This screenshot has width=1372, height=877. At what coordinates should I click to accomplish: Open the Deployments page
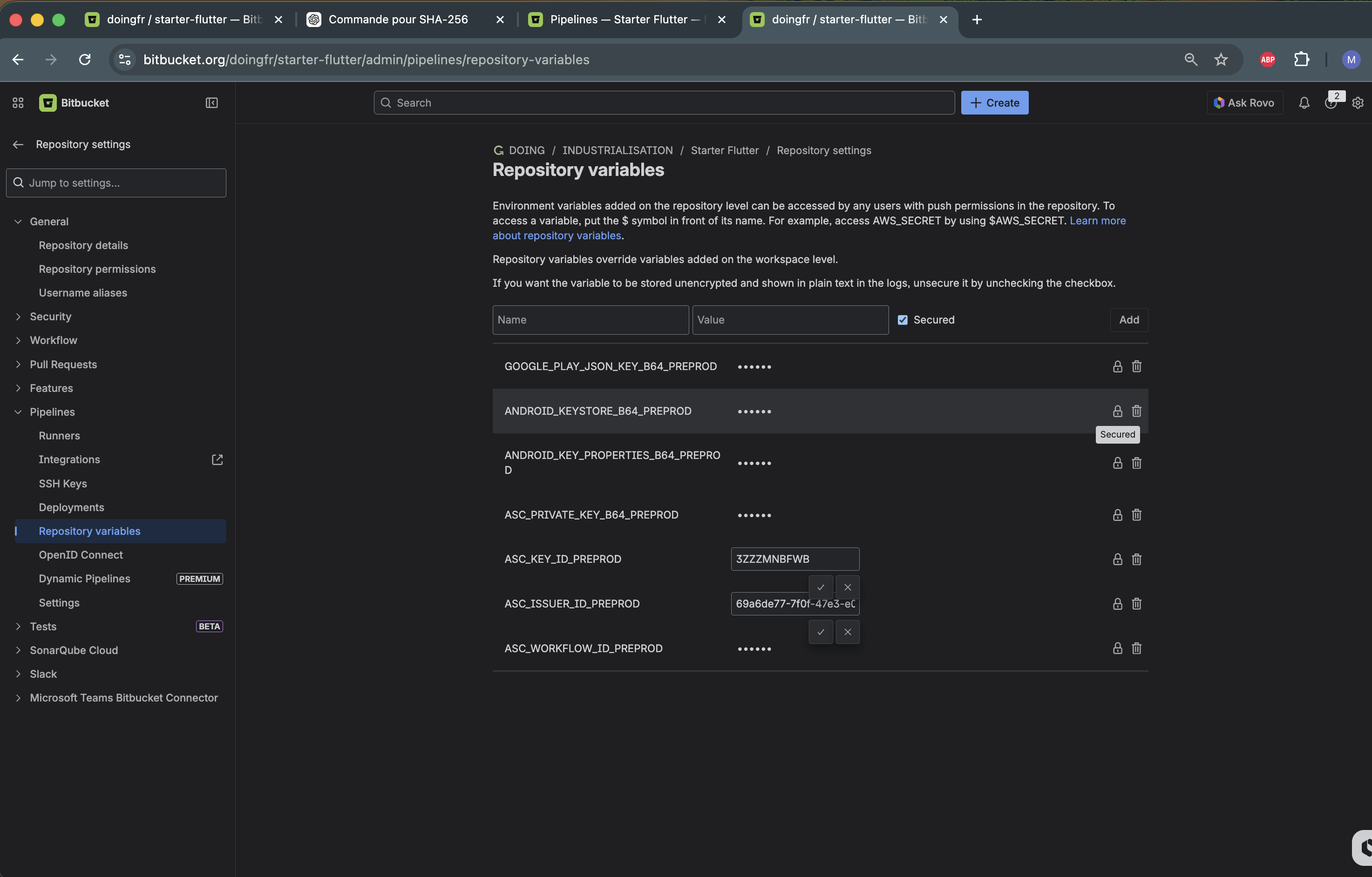[x=71, y=507]
